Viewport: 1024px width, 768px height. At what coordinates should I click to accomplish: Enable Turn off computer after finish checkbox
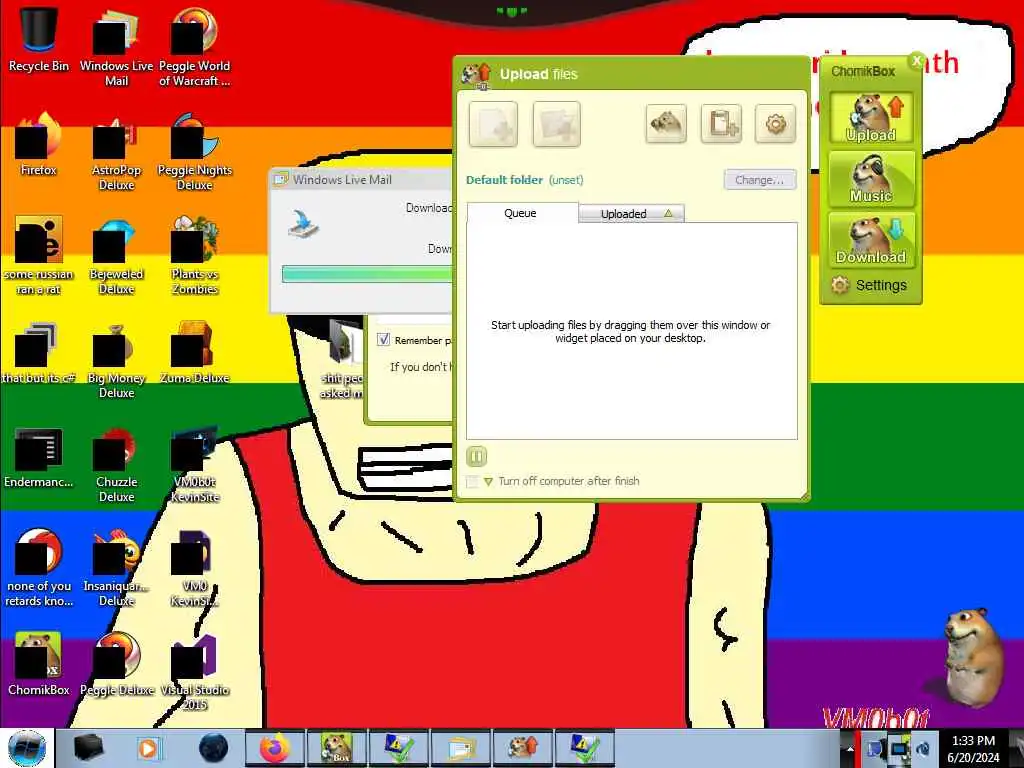[472, 481]
